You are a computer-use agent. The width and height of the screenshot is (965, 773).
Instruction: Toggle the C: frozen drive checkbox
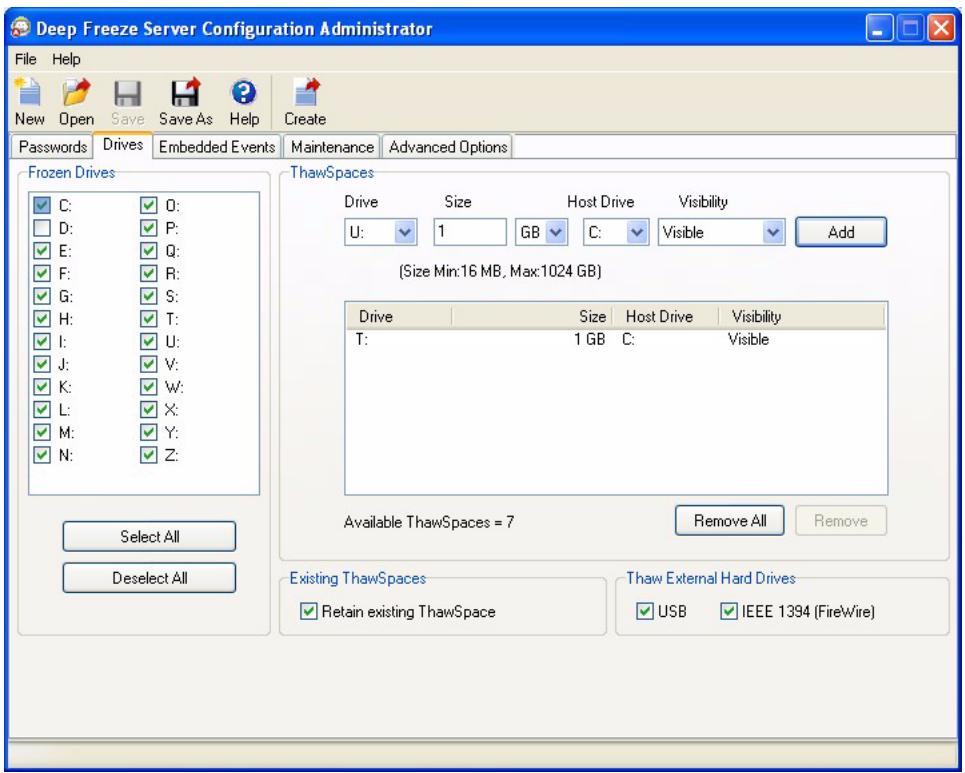42,205
